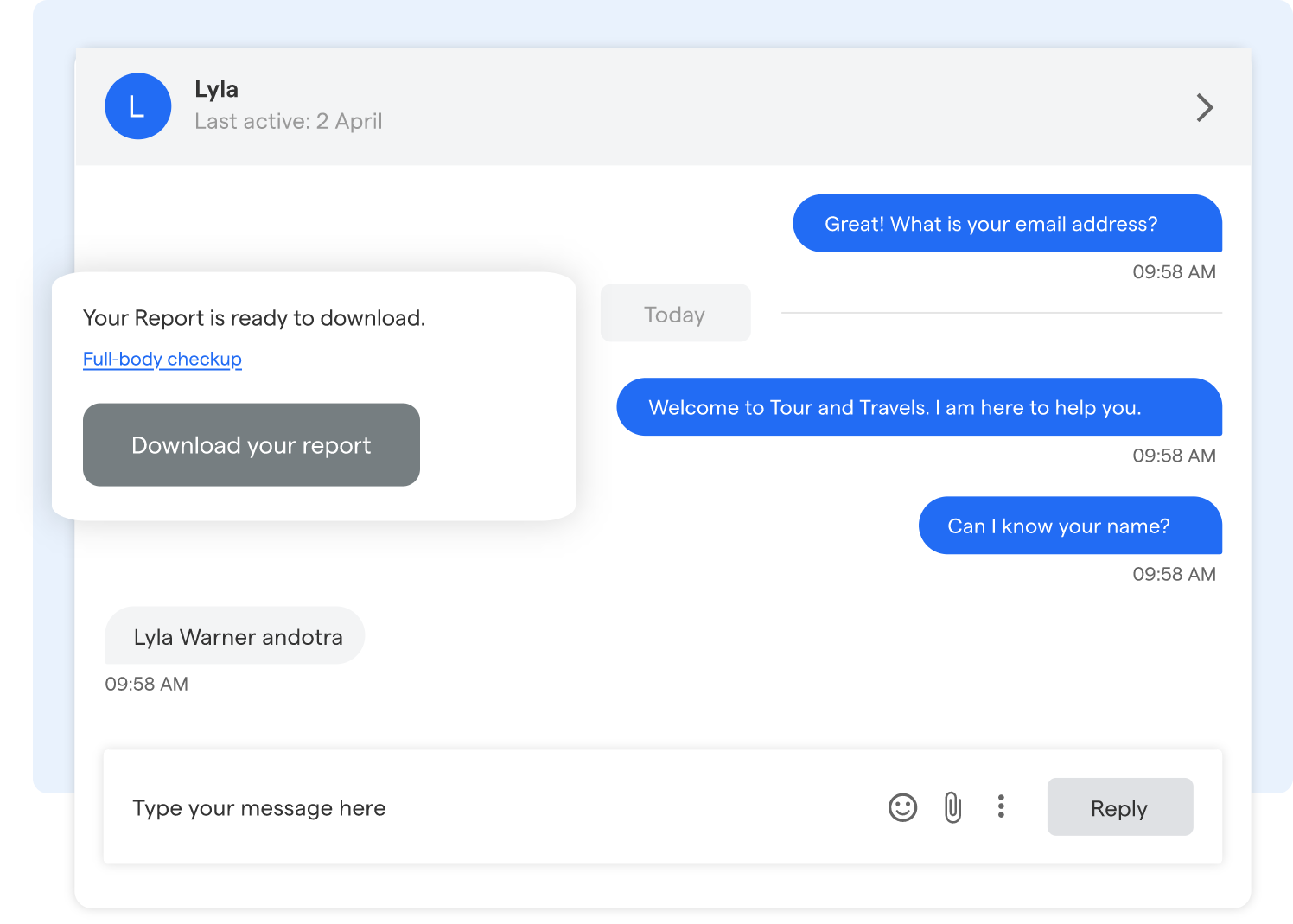Select the 'Lyla Warner andotra' message bubble

(235, 636)
